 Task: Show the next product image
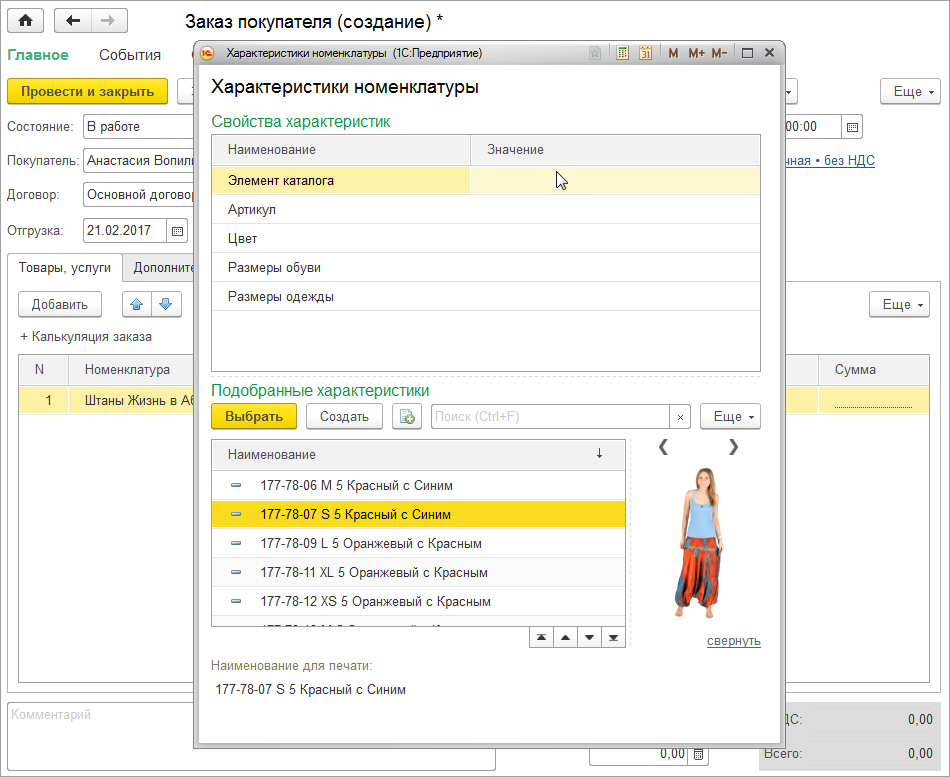pos(734,447)
